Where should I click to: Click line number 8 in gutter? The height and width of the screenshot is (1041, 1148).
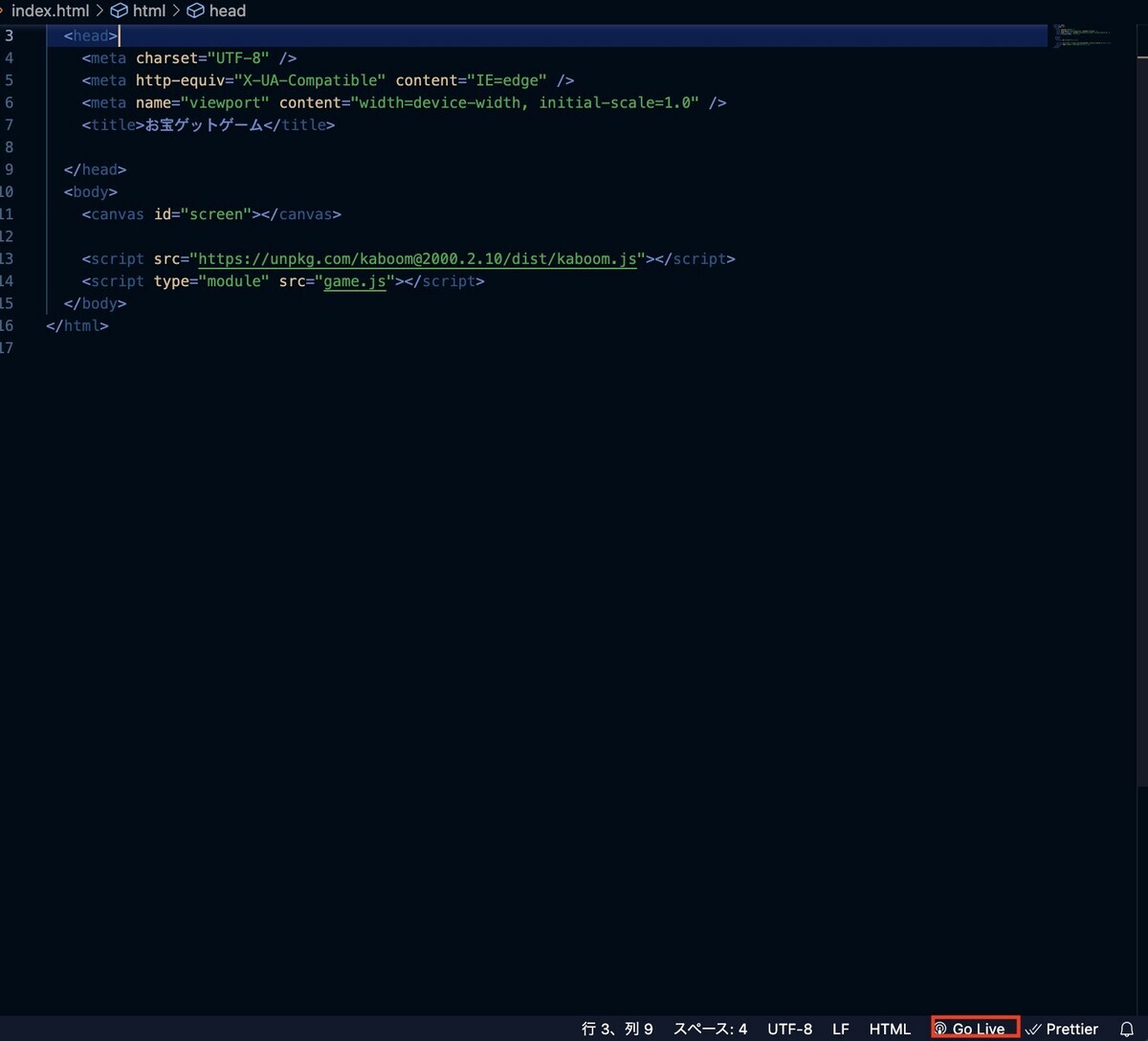[8, 147]
